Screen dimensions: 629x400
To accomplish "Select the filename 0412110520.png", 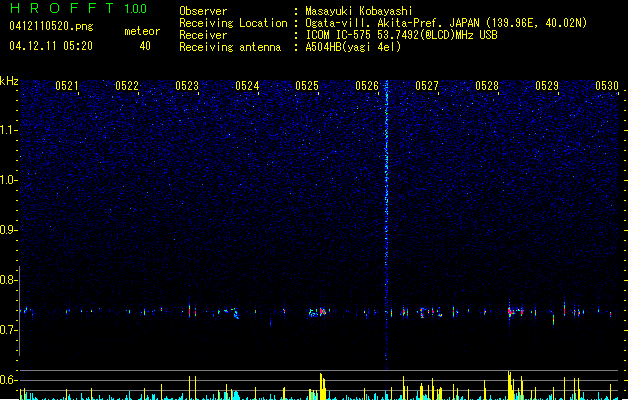I will 51,26.
